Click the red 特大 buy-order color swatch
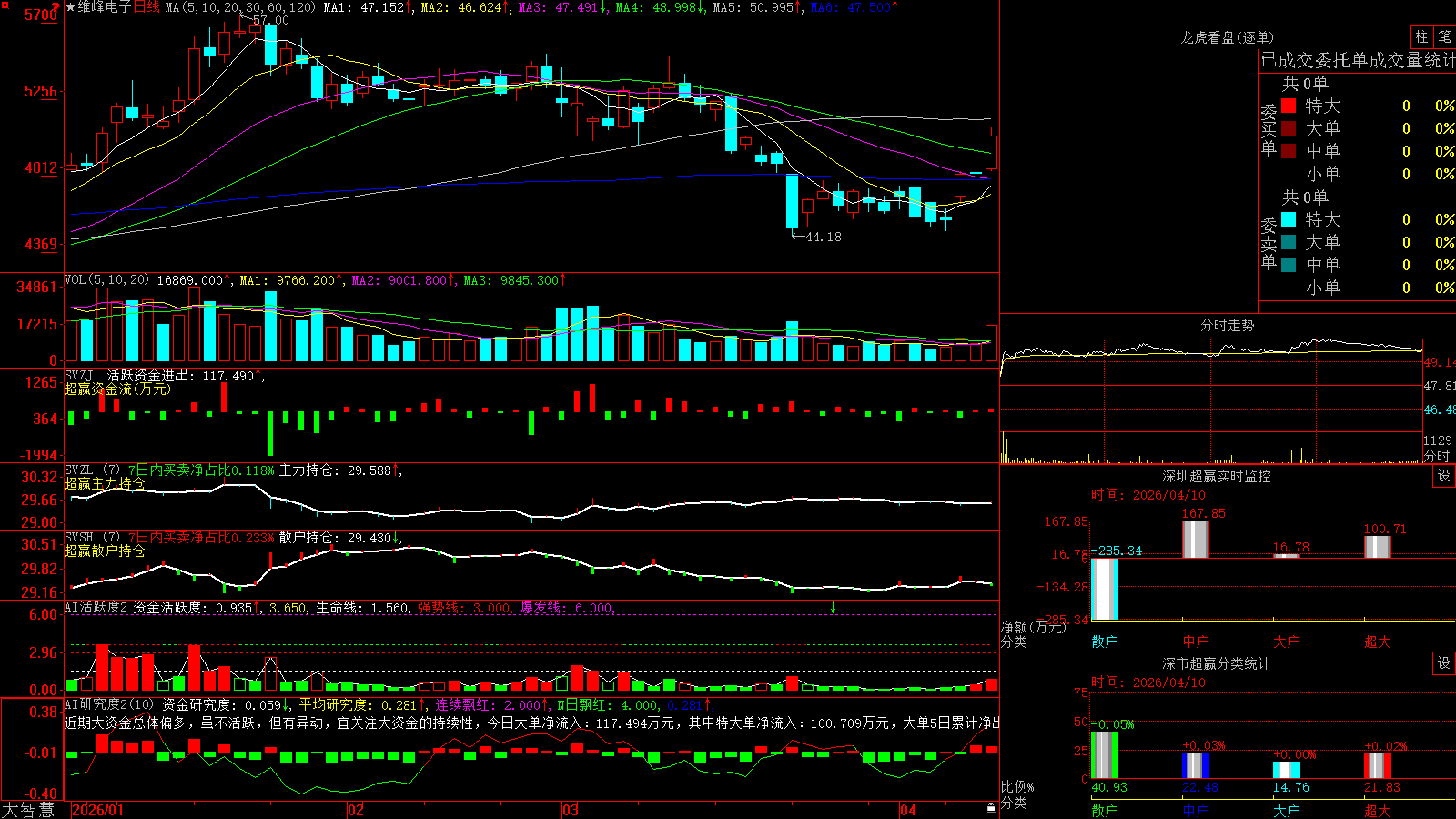The width and height of the screenshot is (1456, 819). tap(1289, 106)
